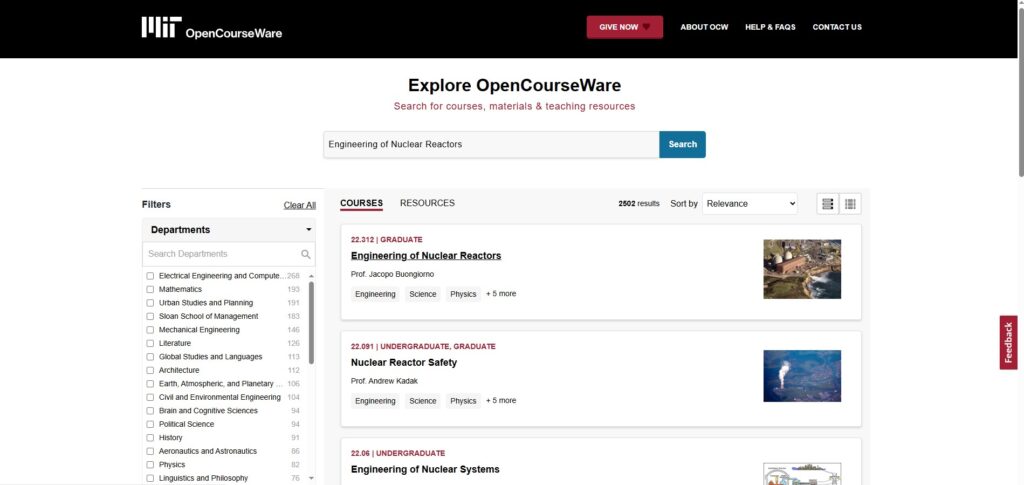
Task: Select Science tag on Nuclear Reactor Safety
Action: click(423, 401)
